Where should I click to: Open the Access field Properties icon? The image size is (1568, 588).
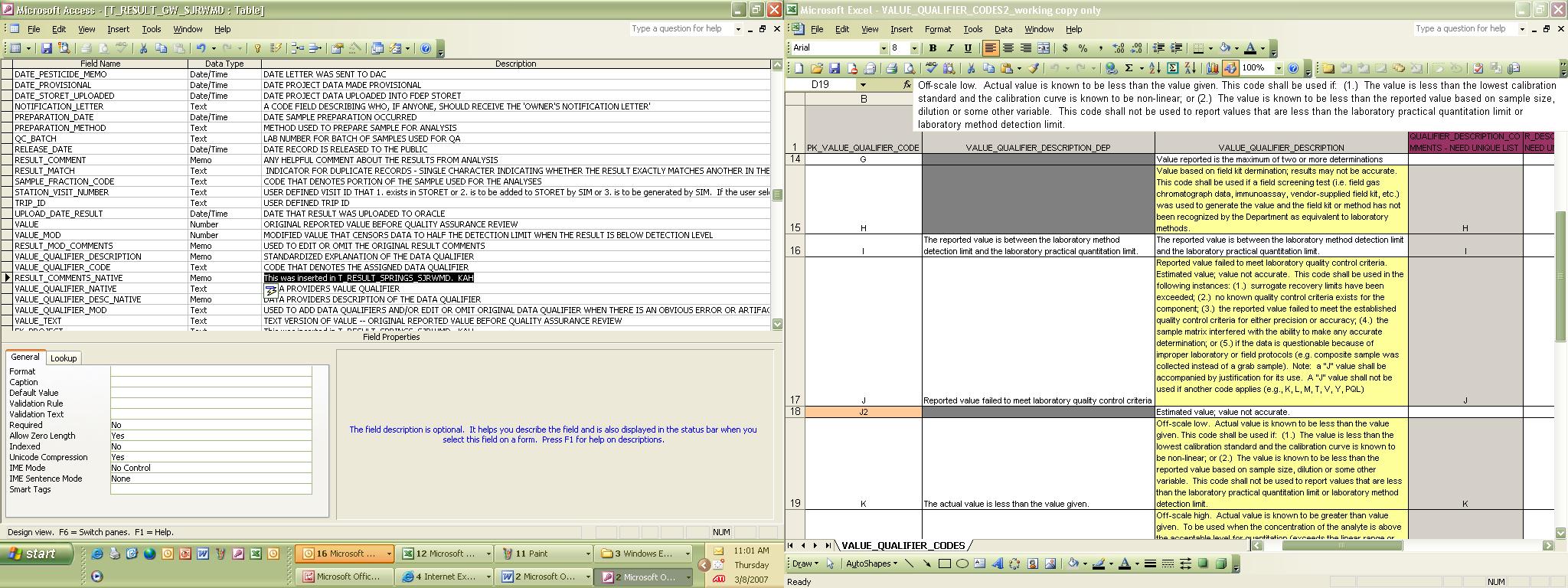coord(337,48)
